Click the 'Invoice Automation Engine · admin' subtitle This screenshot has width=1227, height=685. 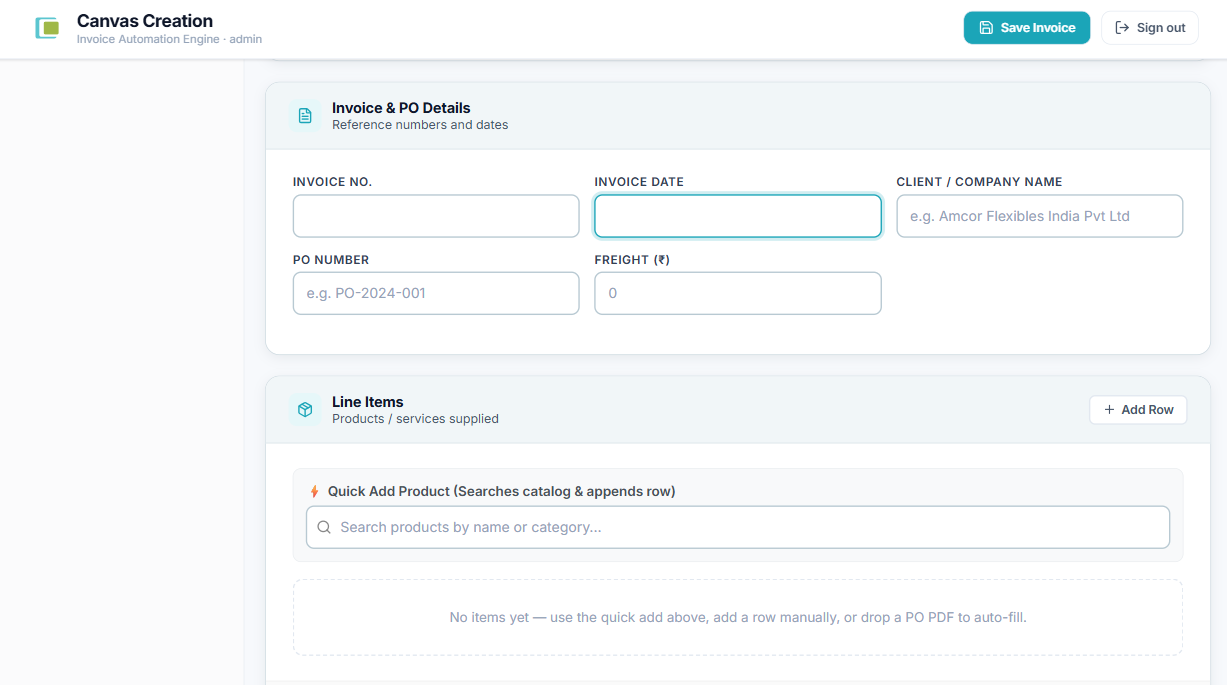(x=169, y=40)
